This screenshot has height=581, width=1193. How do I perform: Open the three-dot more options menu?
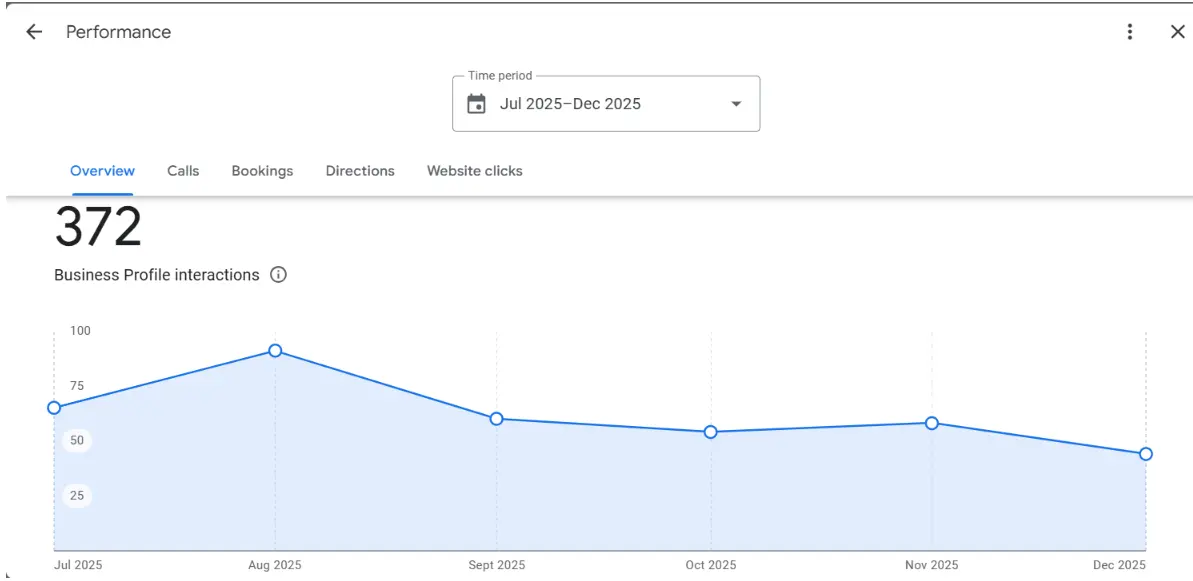[x=1130, y=32]
